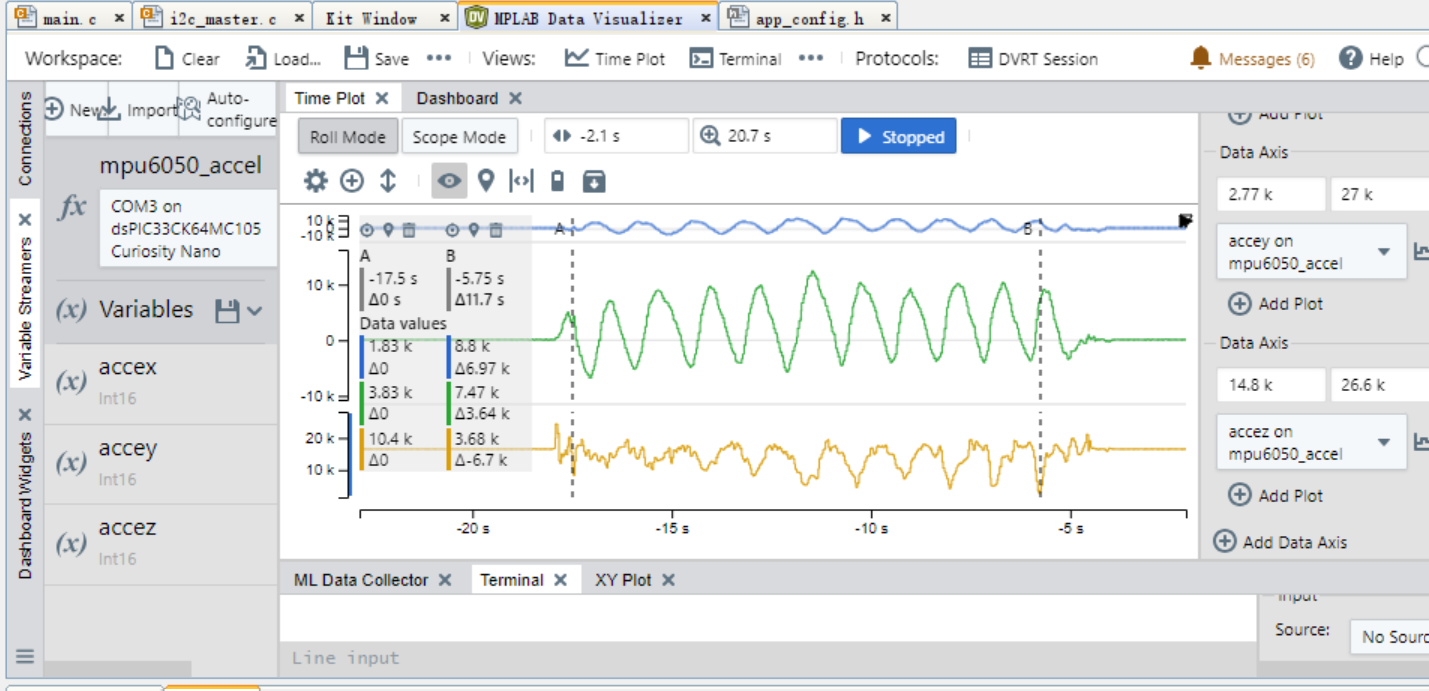This screenshot has width=1429, height=691.
Task: Click cursor B's pin icon
Action: 474,230
